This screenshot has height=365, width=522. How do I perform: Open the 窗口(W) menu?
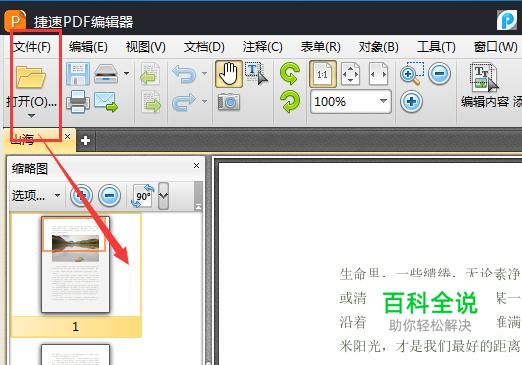point(496,47)
